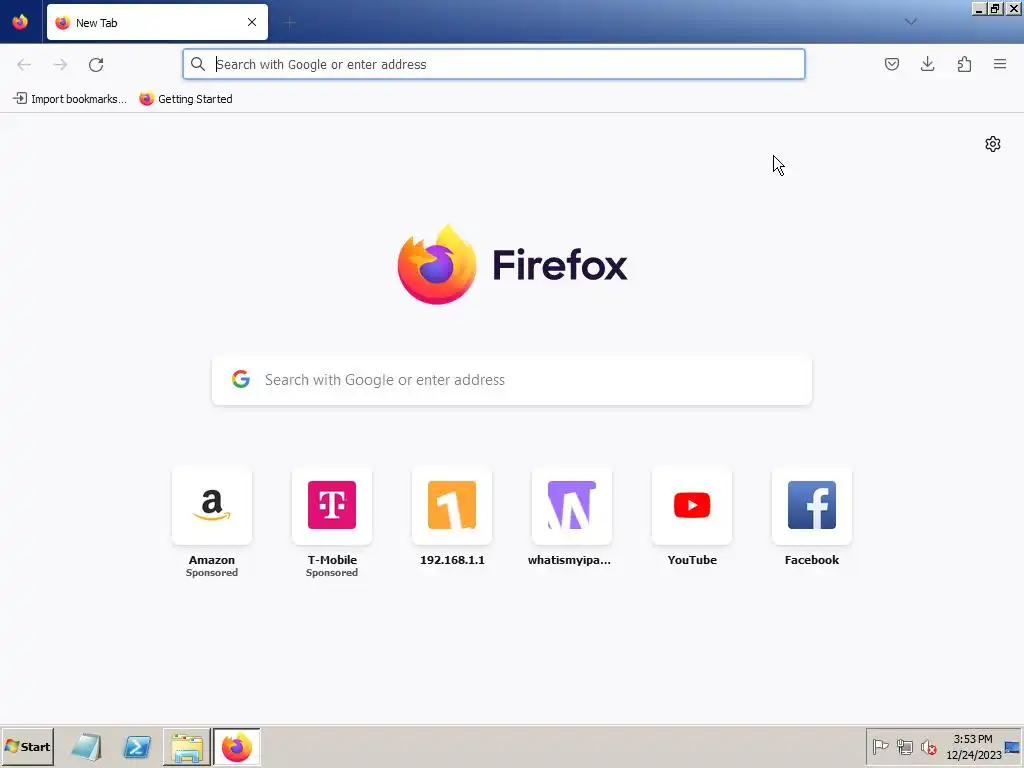Open Action Center flag tray icon
Screen dimensions: 1024x768
880,746
